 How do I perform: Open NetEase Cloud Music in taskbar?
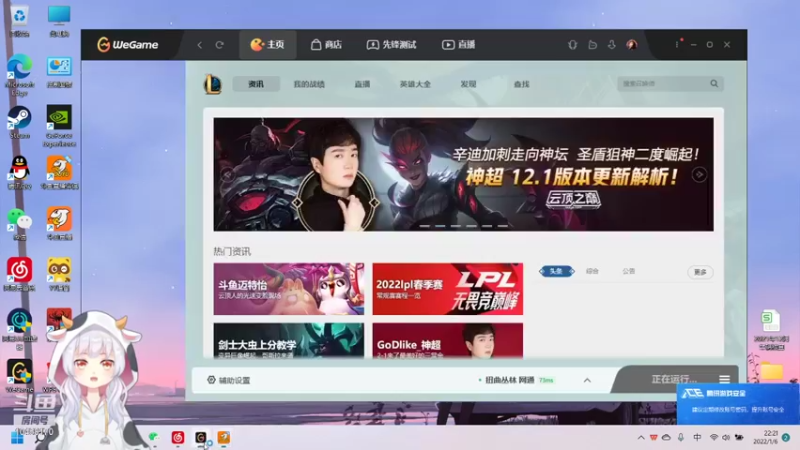pyautogui.click(x=178, y=437)
